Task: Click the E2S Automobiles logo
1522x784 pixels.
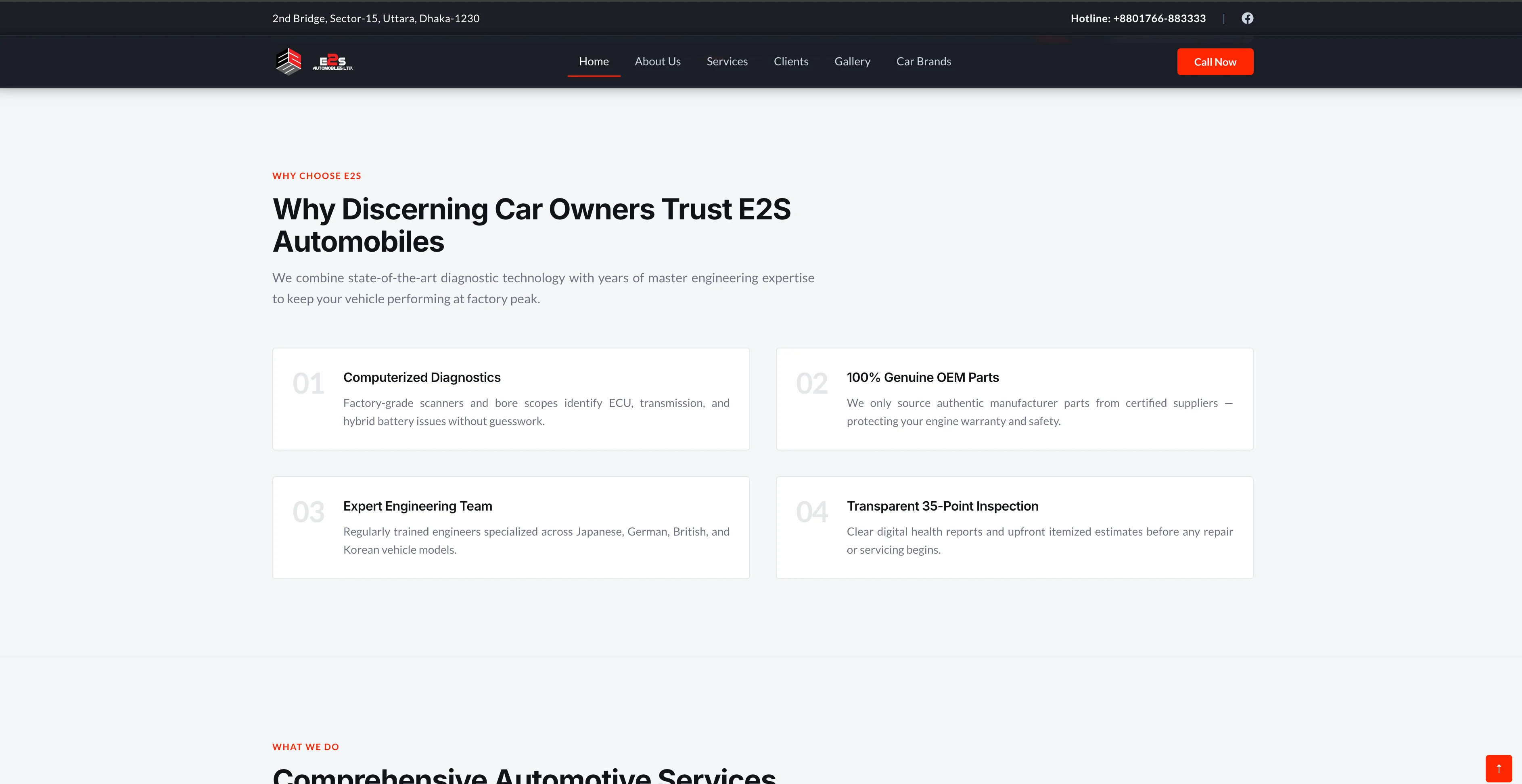Action: pyautogui.click(x=314, y=61)
